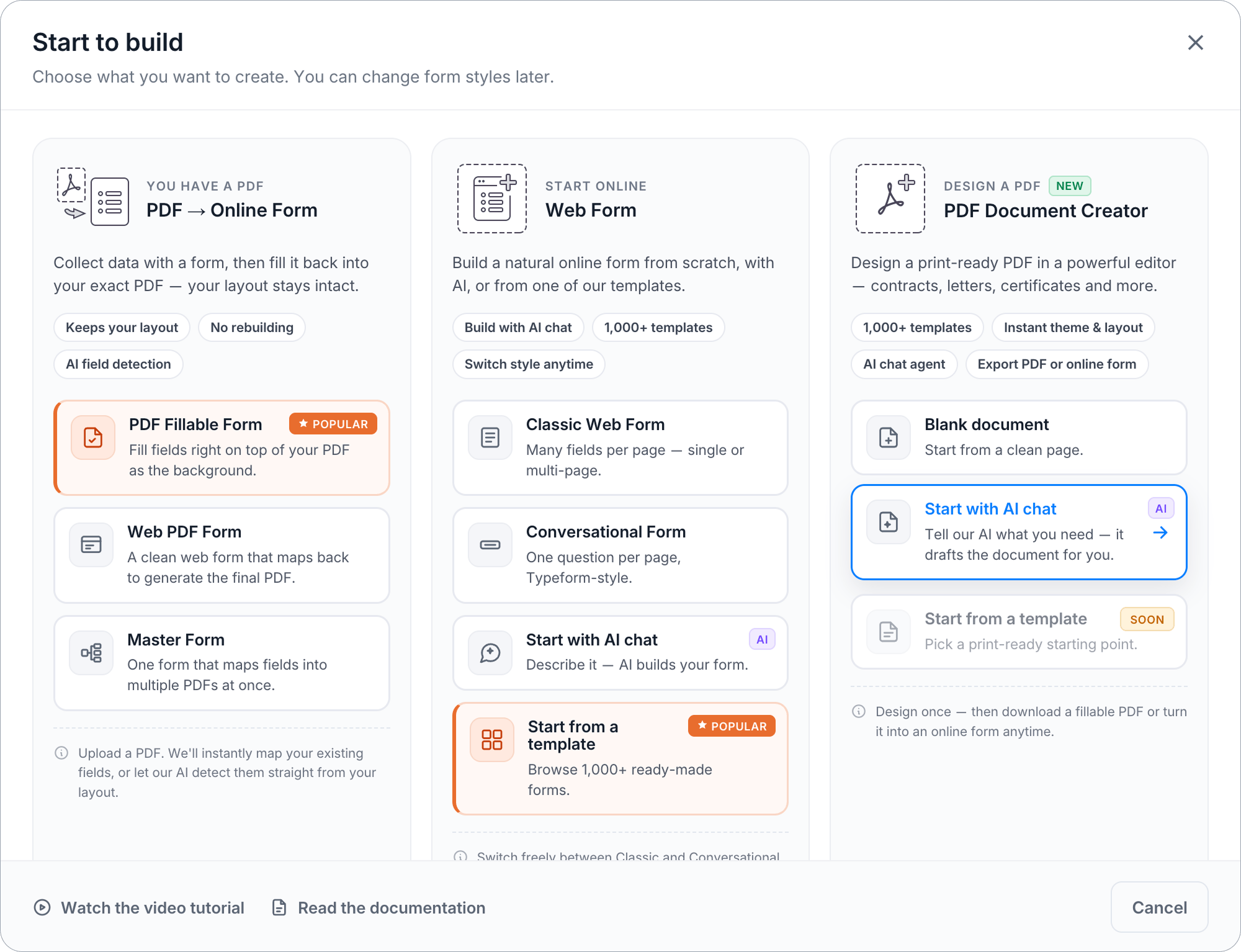Click the PDF Fillable Form card icon

93,438
